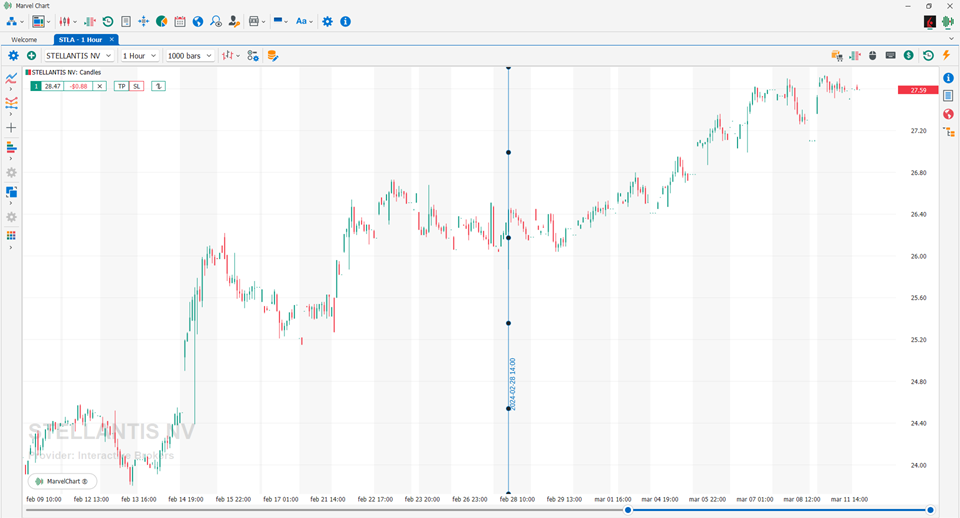Open the pie chart icon in top toolbar
Image resolution: width=960 pixels, height=518 pixels.
162,21
